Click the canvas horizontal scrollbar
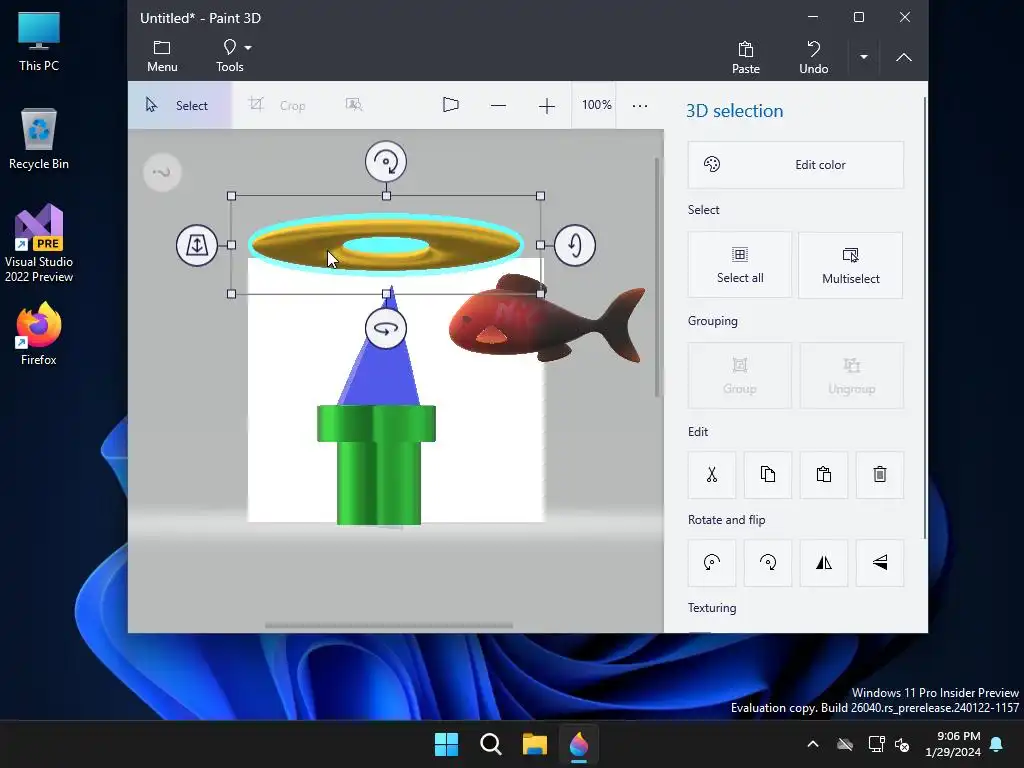 (389, 626)
